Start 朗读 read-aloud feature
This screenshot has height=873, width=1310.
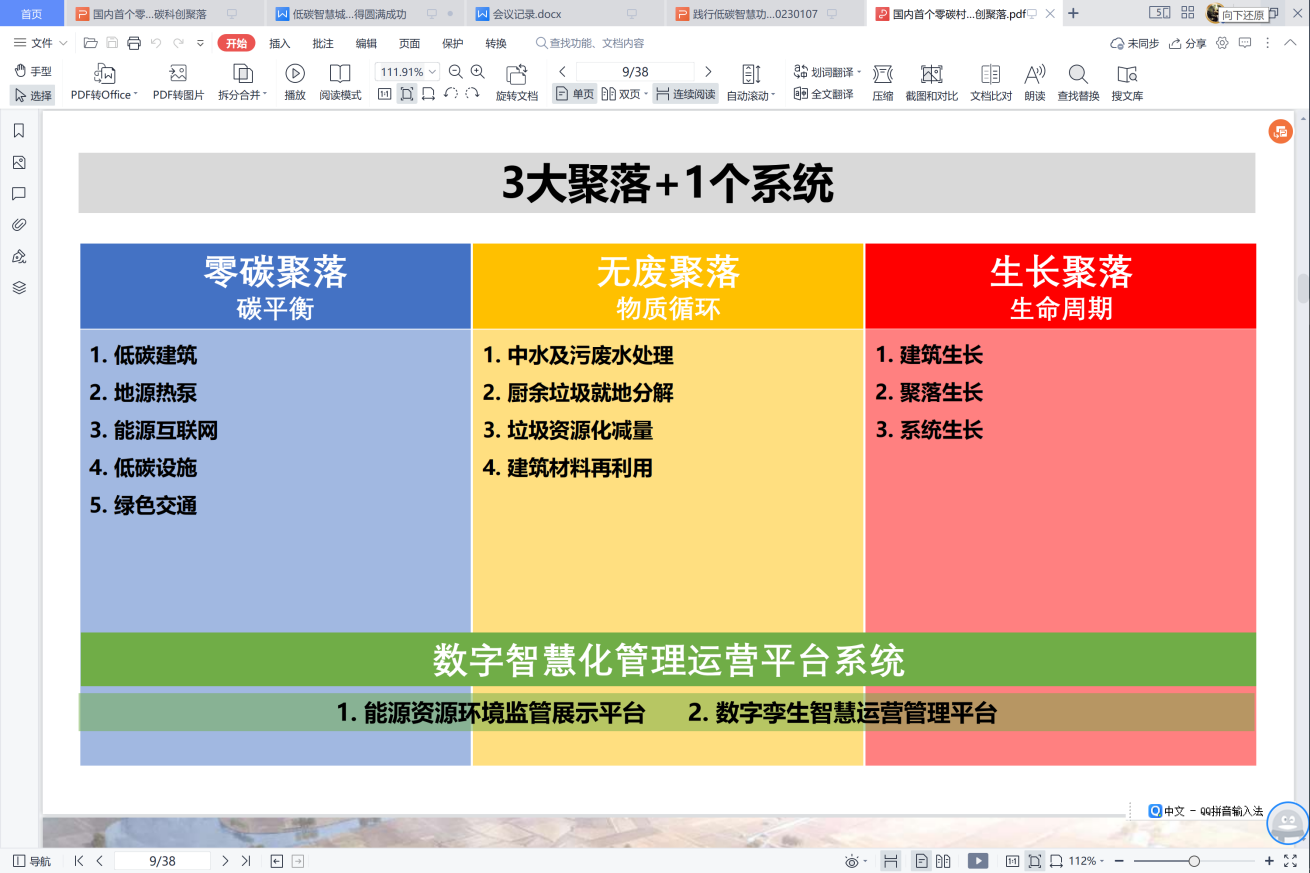pyautogui.click(x=1034, y=74)
